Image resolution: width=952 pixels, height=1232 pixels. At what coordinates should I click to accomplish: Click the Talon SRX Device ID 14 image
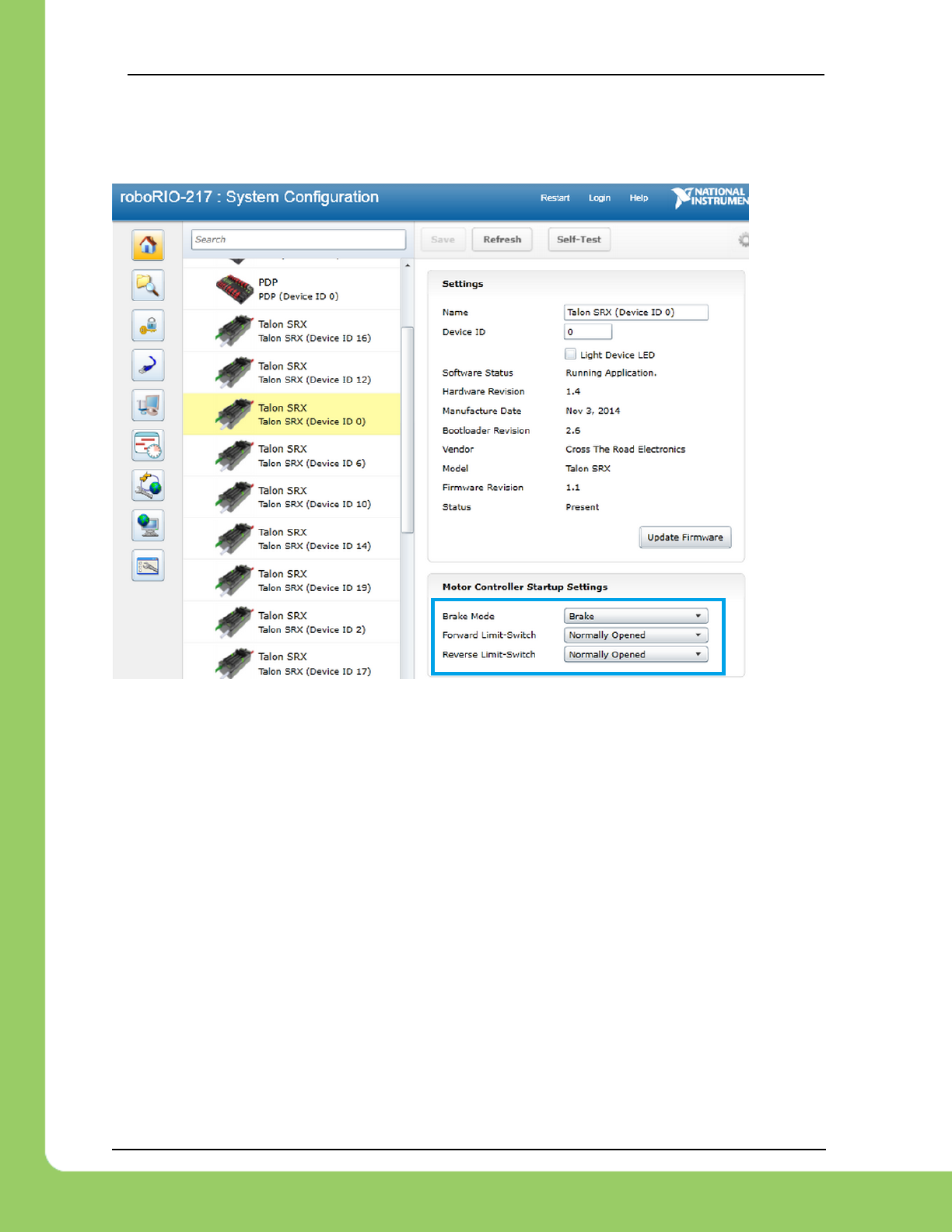(235, 539)
